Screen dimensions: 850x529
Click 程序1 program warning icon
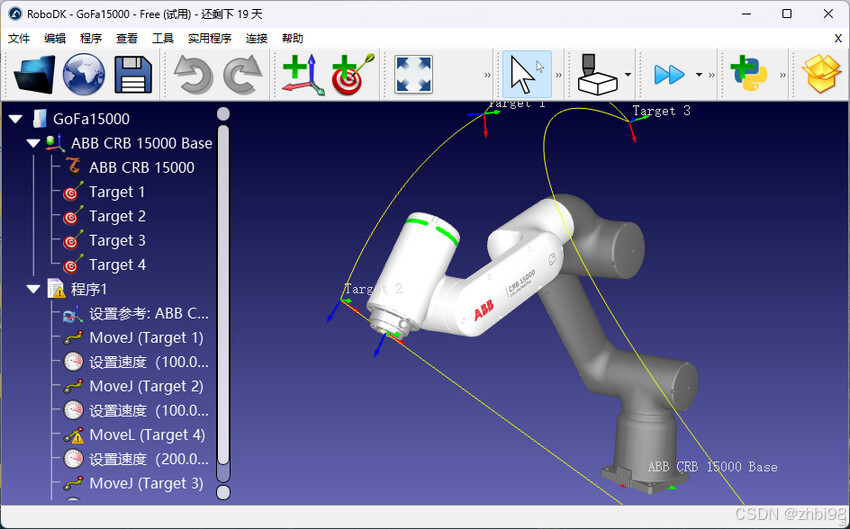click(56, 289)
